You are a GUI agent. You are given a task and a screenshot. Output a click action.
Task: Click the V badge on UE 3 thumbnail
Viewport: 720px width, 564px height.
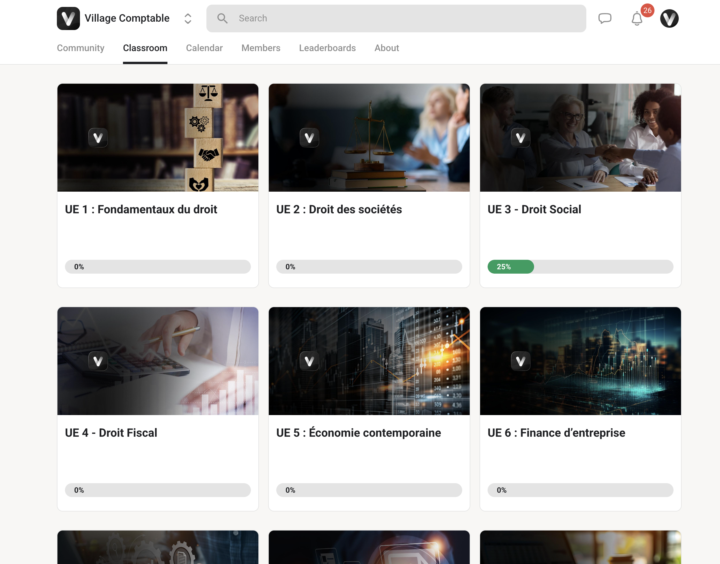[x=520, y=138]
